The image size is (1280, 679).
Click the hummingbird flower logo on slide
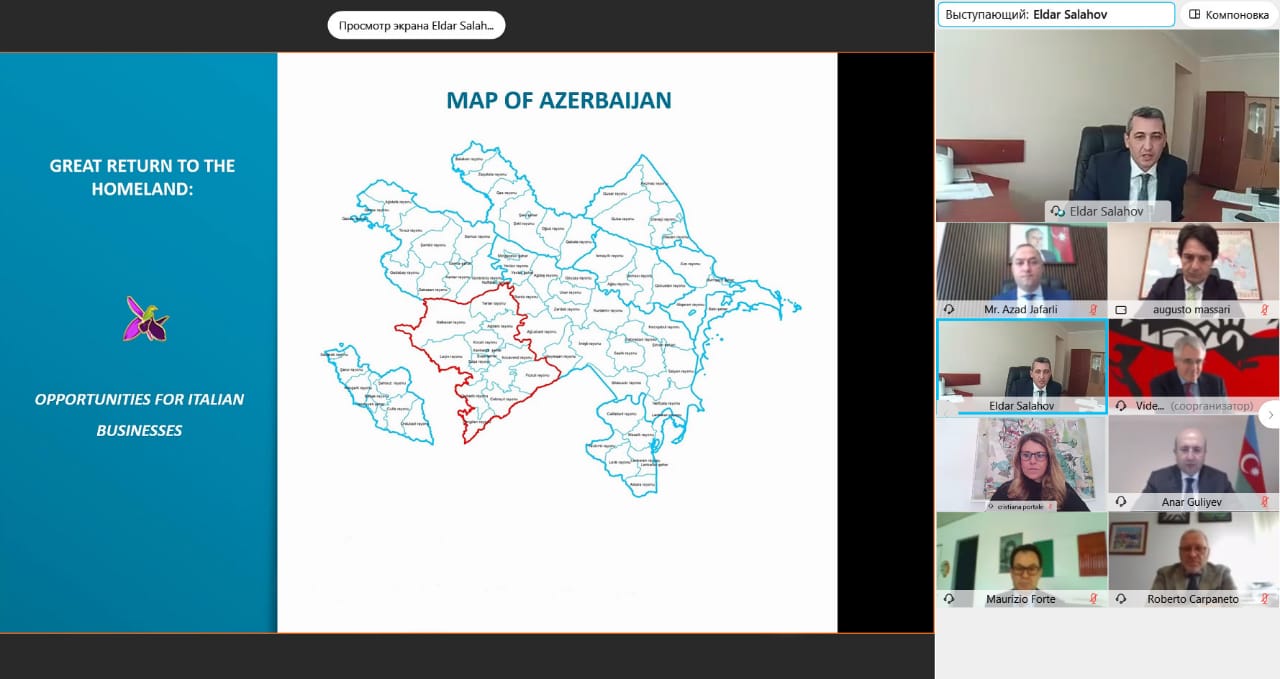(x=145, y=319)
